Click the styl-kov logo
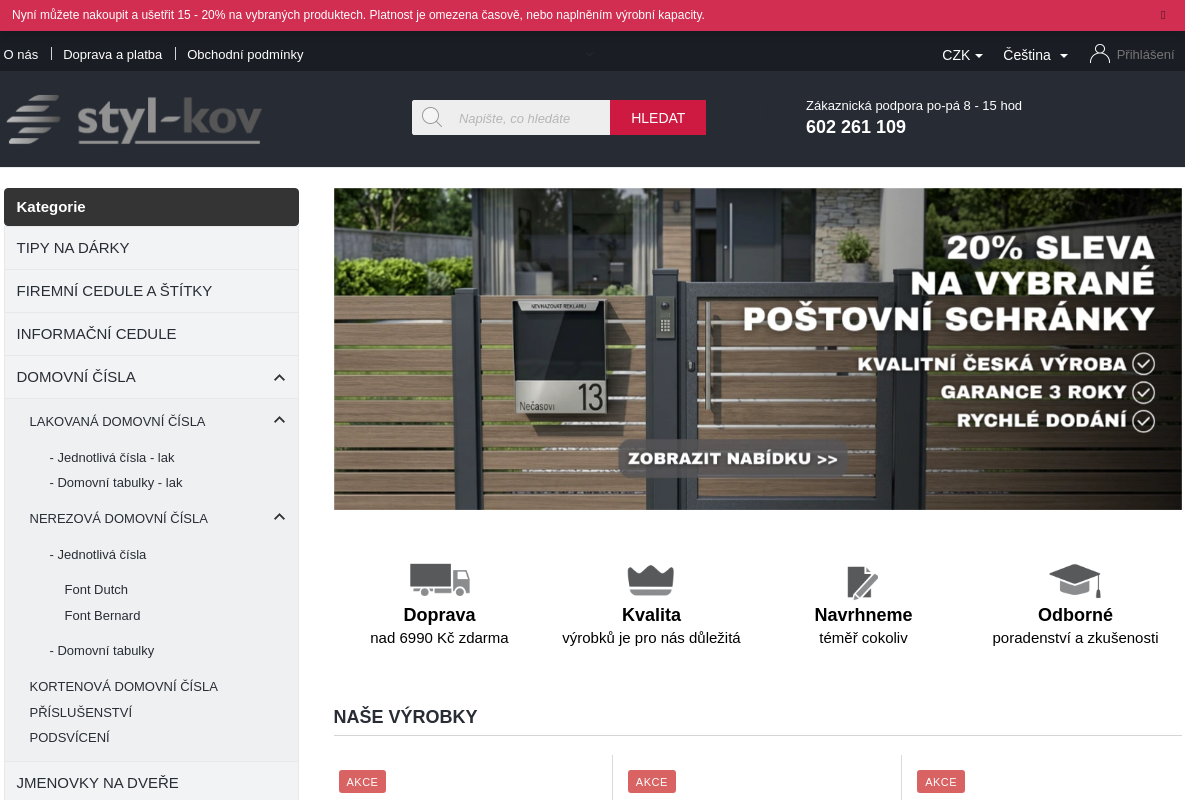This screenshot has height=800, width=1200. (x=134, y=120)
